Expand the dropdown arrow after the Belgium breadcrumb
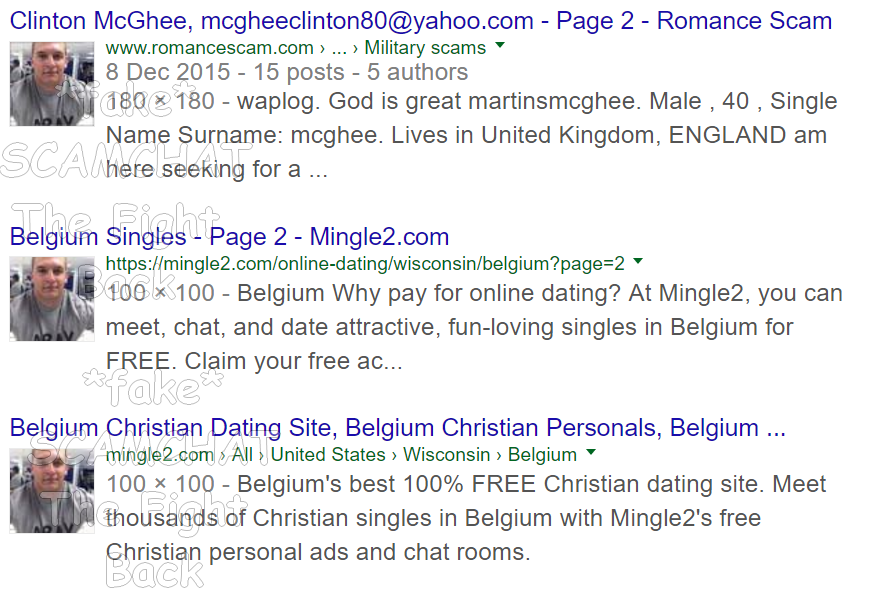 click(591, 452)
